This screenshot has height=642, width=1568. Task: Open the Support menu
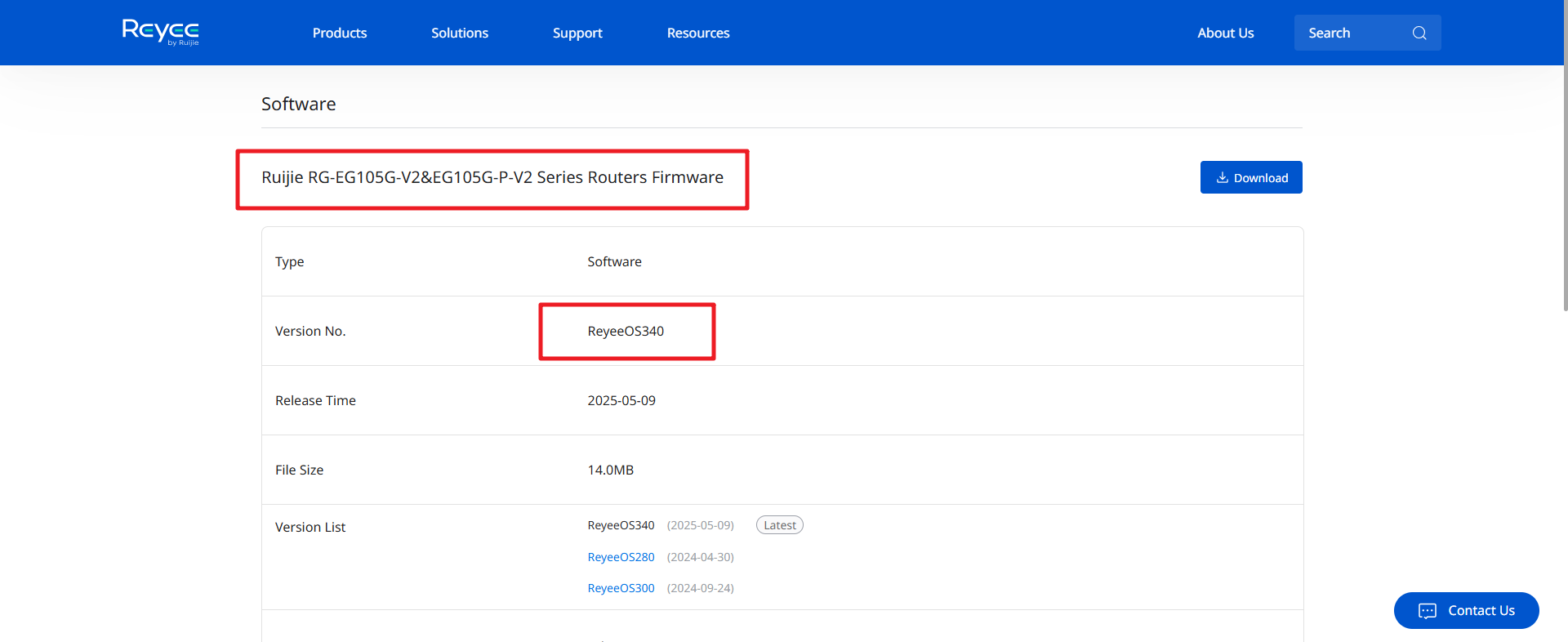[577, 33]
